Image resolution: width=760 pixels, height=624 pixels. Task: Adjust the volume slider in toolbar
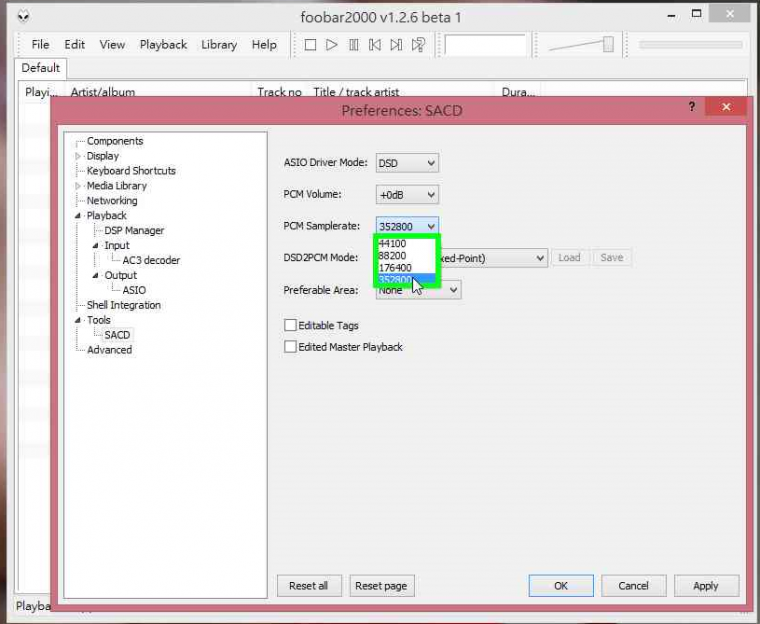pos(606,44)
